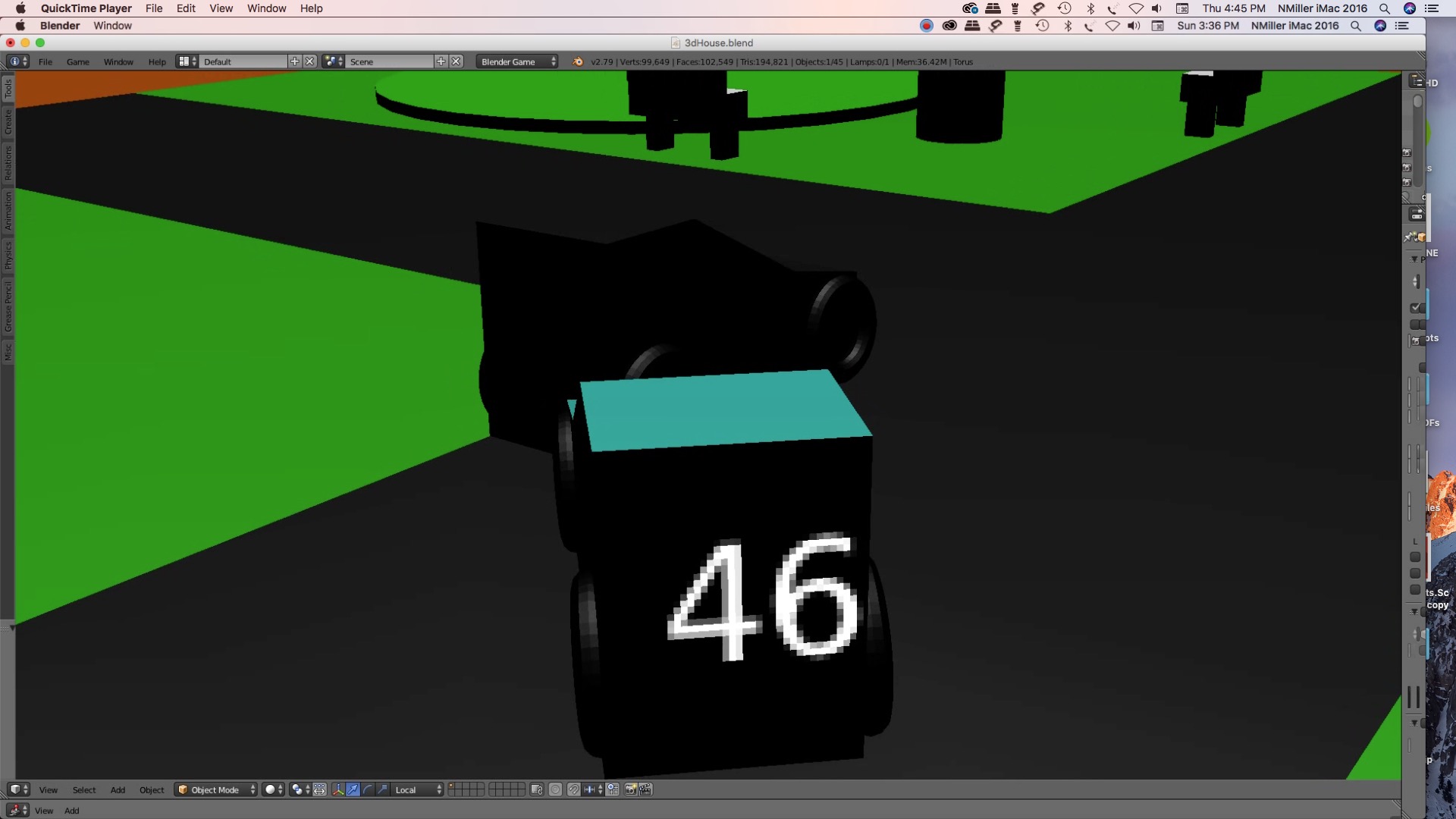
Task: Add a new screen layout with plus
Action: [294, 61]
